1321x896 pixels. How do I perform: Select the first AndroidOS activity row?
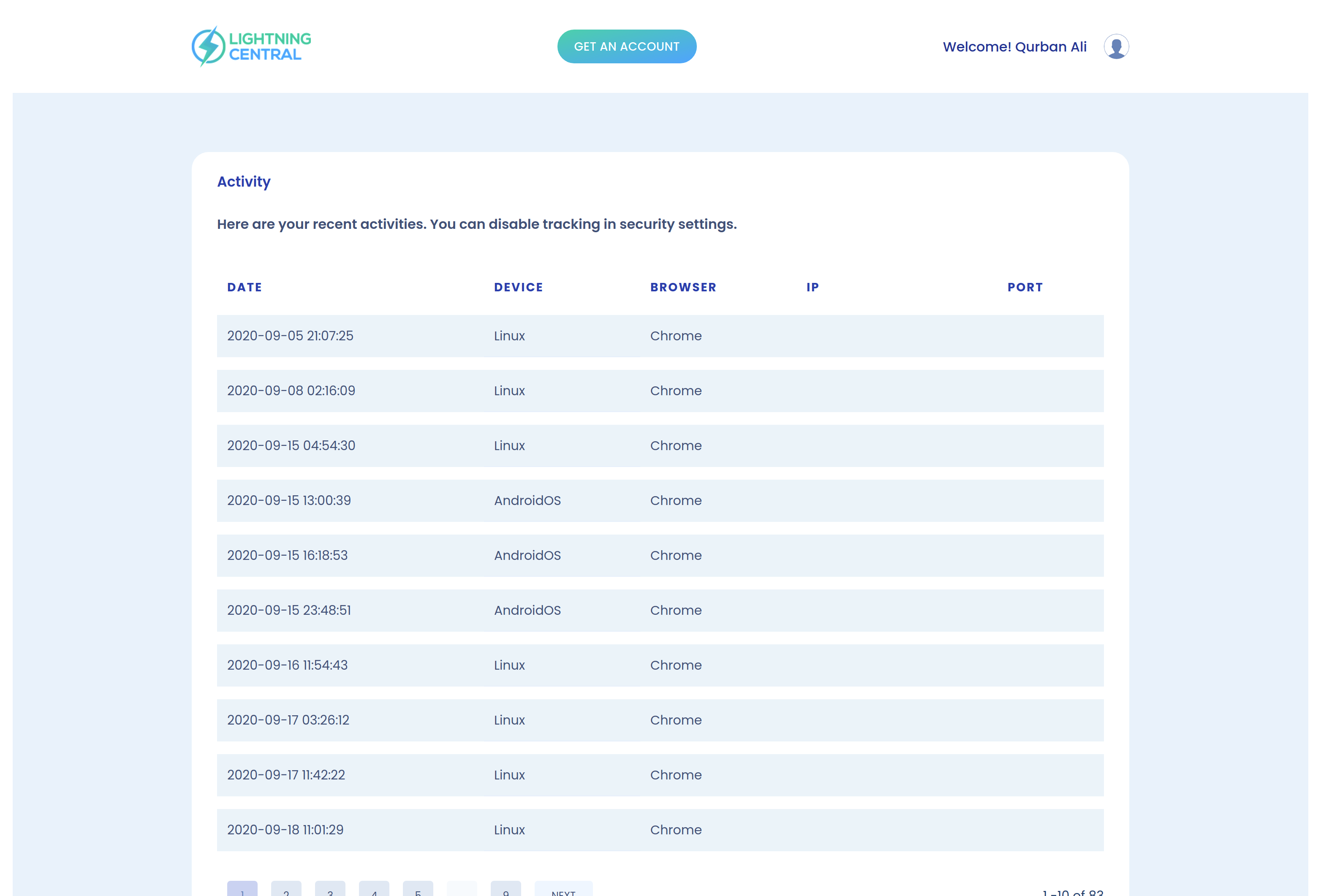659,500
